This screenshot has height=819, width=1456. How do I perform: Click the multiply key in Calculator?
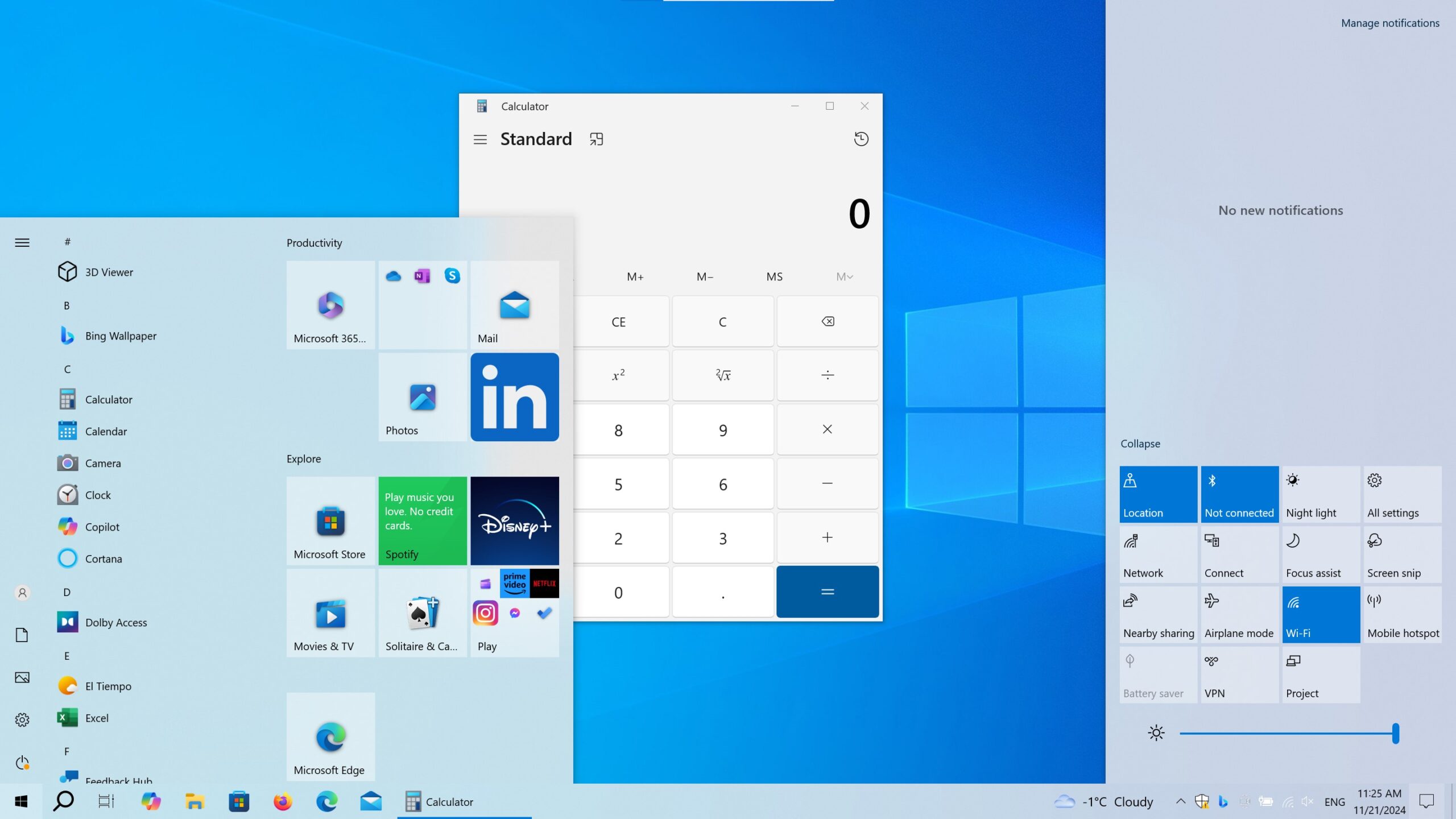(x=828, y=429)
